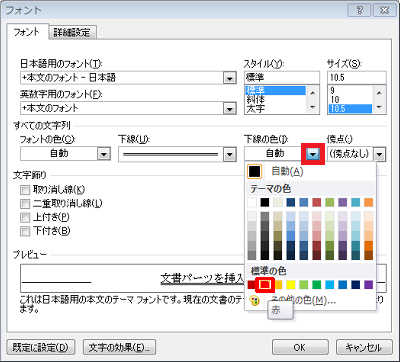
Task: Toggle 二重取り消し線 checkbox
Action: [x=25, y=204]
